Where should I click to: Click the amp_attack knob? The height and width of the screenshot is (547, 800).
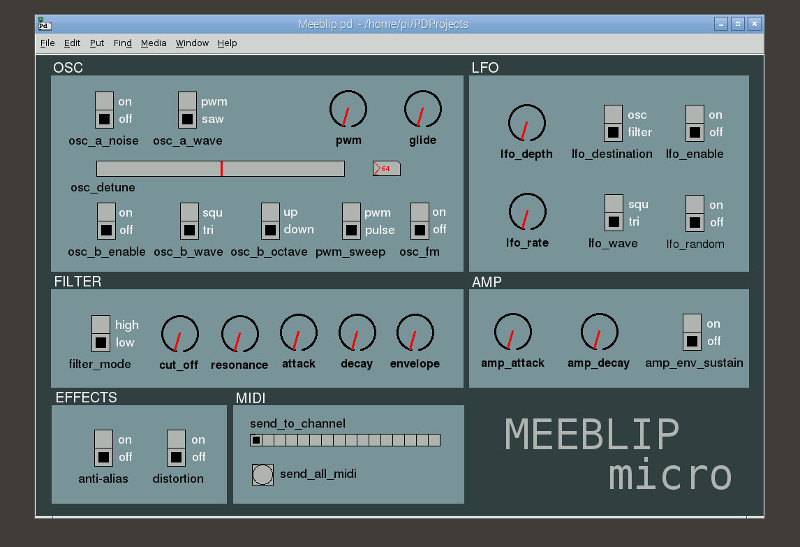tap(513, 332)
